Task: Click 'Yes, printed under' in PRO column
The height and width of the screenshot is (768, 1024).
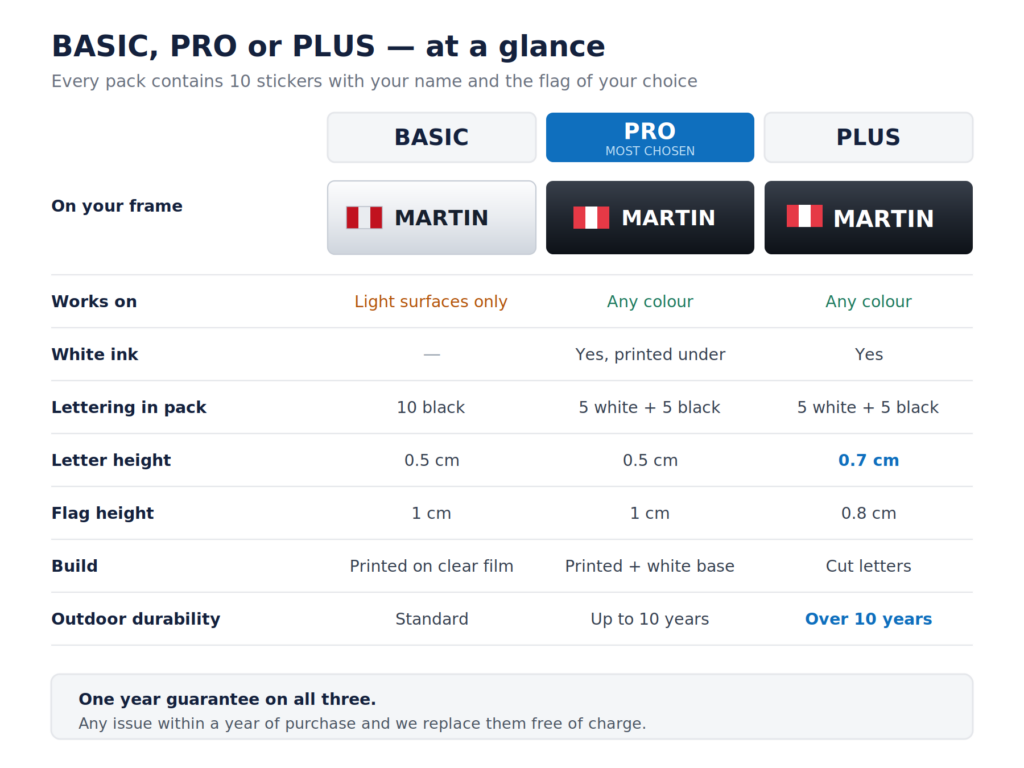Action: point(650,354)
